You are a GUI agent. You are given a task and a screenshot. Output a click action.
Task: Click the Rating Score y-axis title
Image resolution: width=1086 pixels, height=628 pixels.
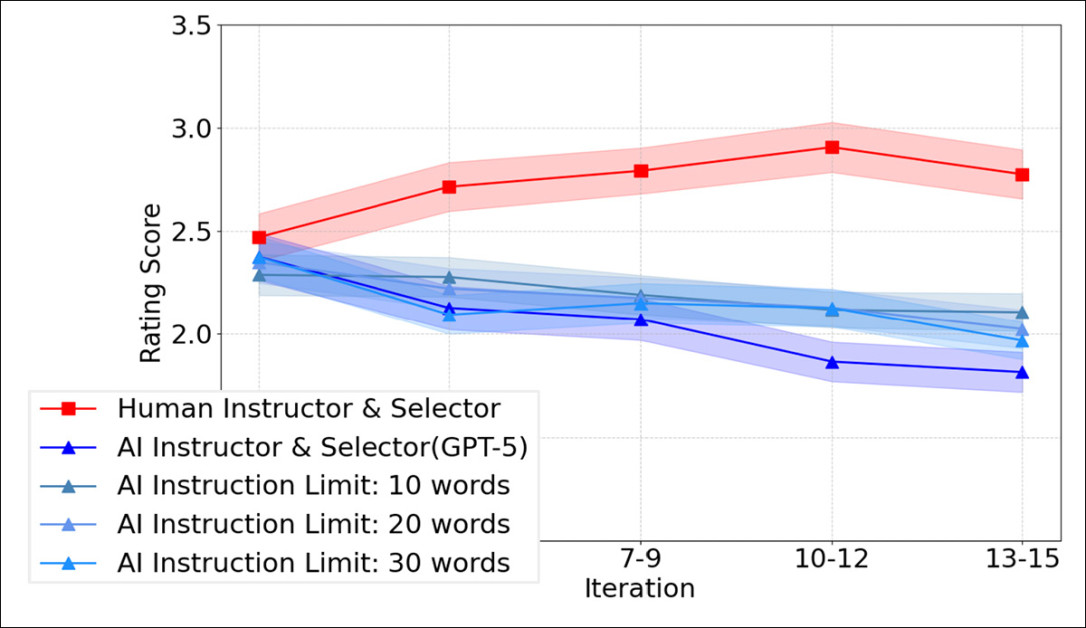coord(150,283)
